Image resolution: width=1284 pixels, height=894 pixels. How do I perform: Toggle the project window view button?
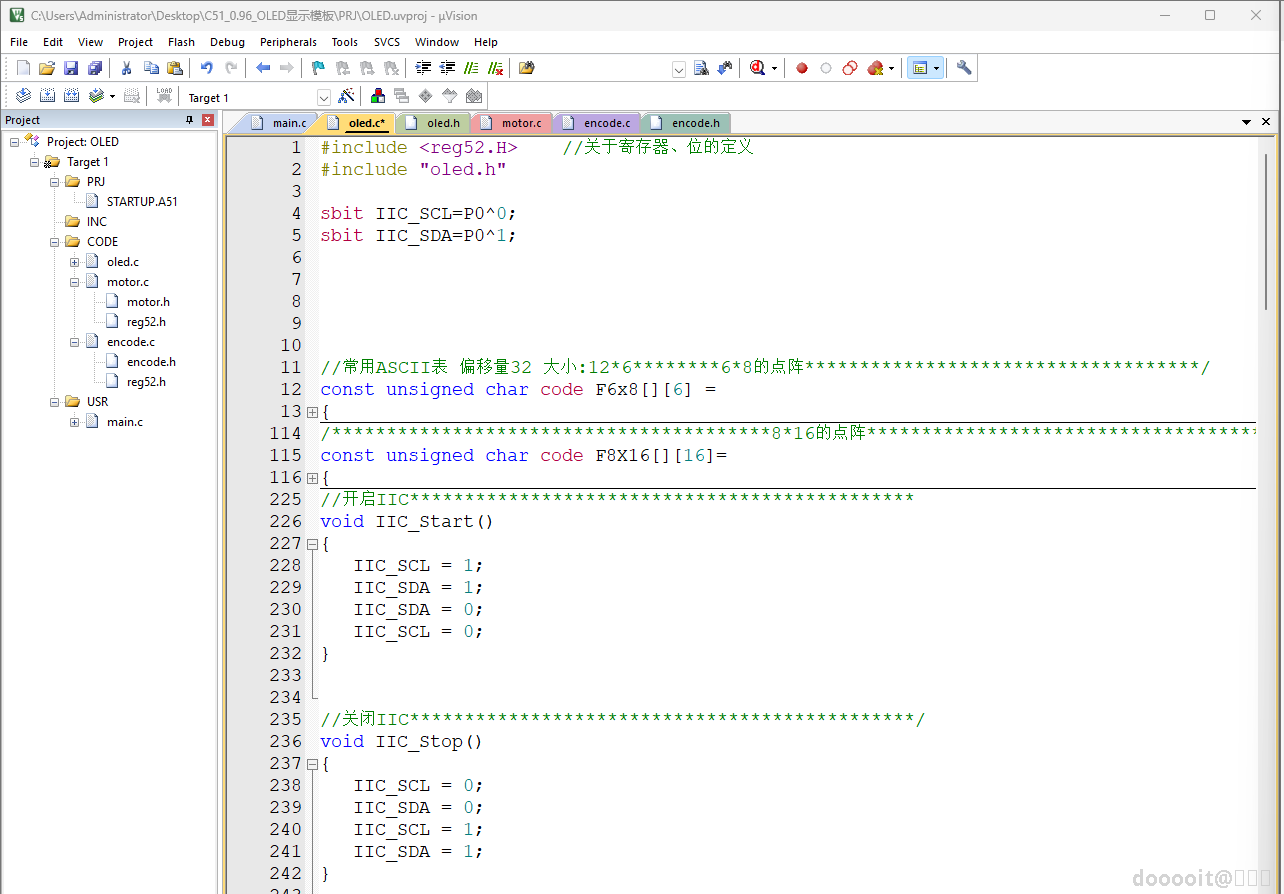click(x=919, y=68)
